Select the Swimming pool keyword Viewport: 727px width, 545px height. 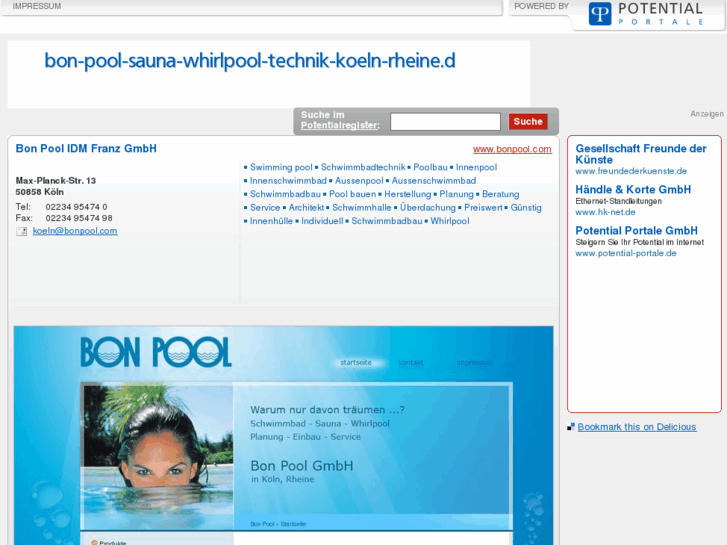(281, 167)
